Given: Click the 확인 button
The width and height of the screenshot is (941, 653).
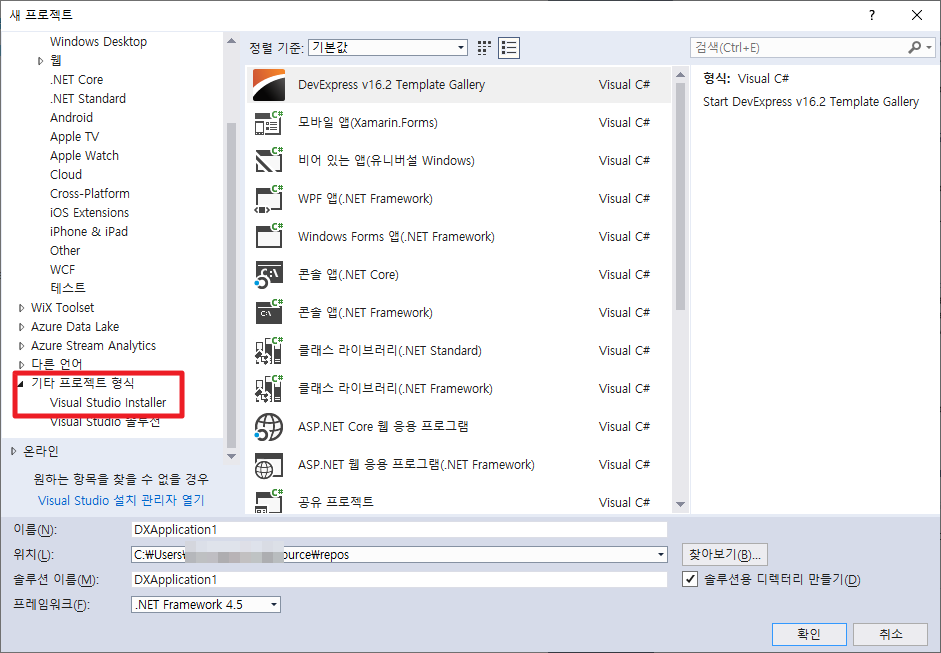Looking at the screenshot, I should [x=809, y=634].
